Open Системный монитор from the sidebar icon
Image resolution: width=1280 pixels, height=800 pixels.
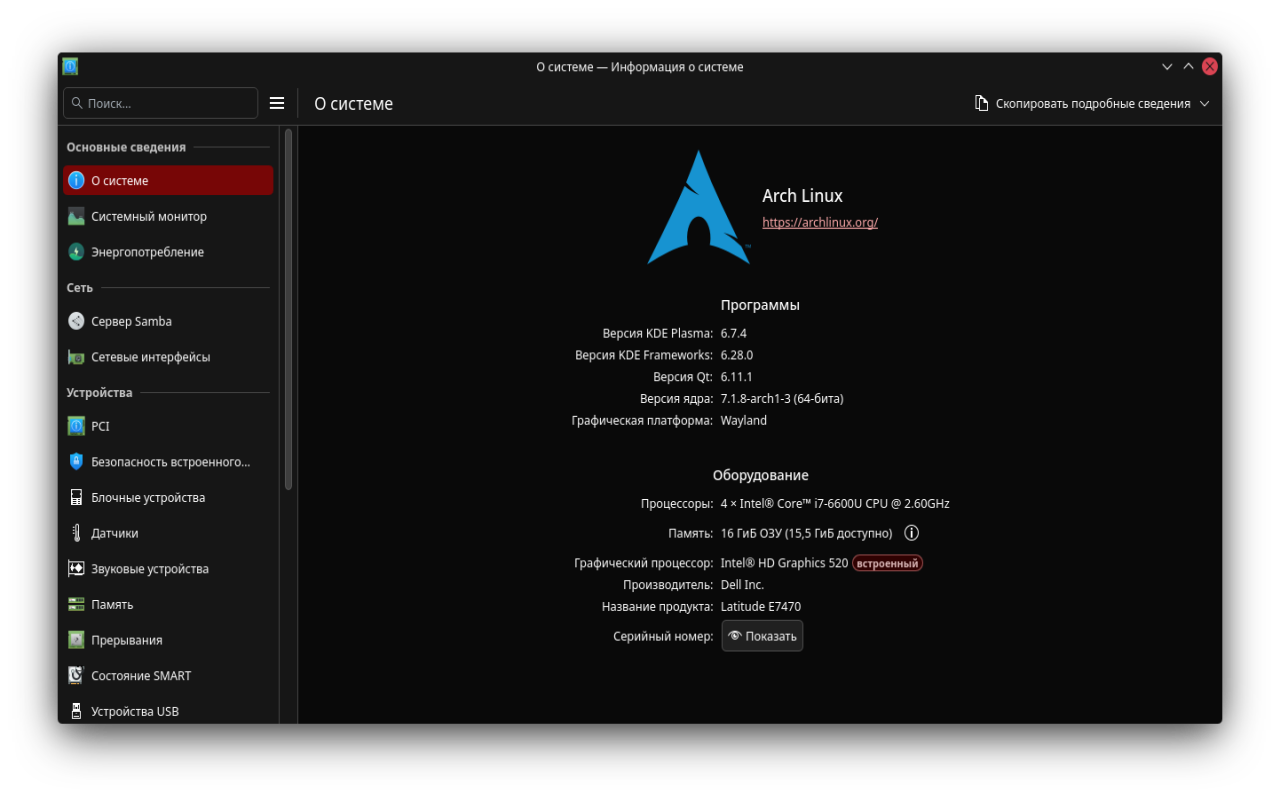pos(76,216)
